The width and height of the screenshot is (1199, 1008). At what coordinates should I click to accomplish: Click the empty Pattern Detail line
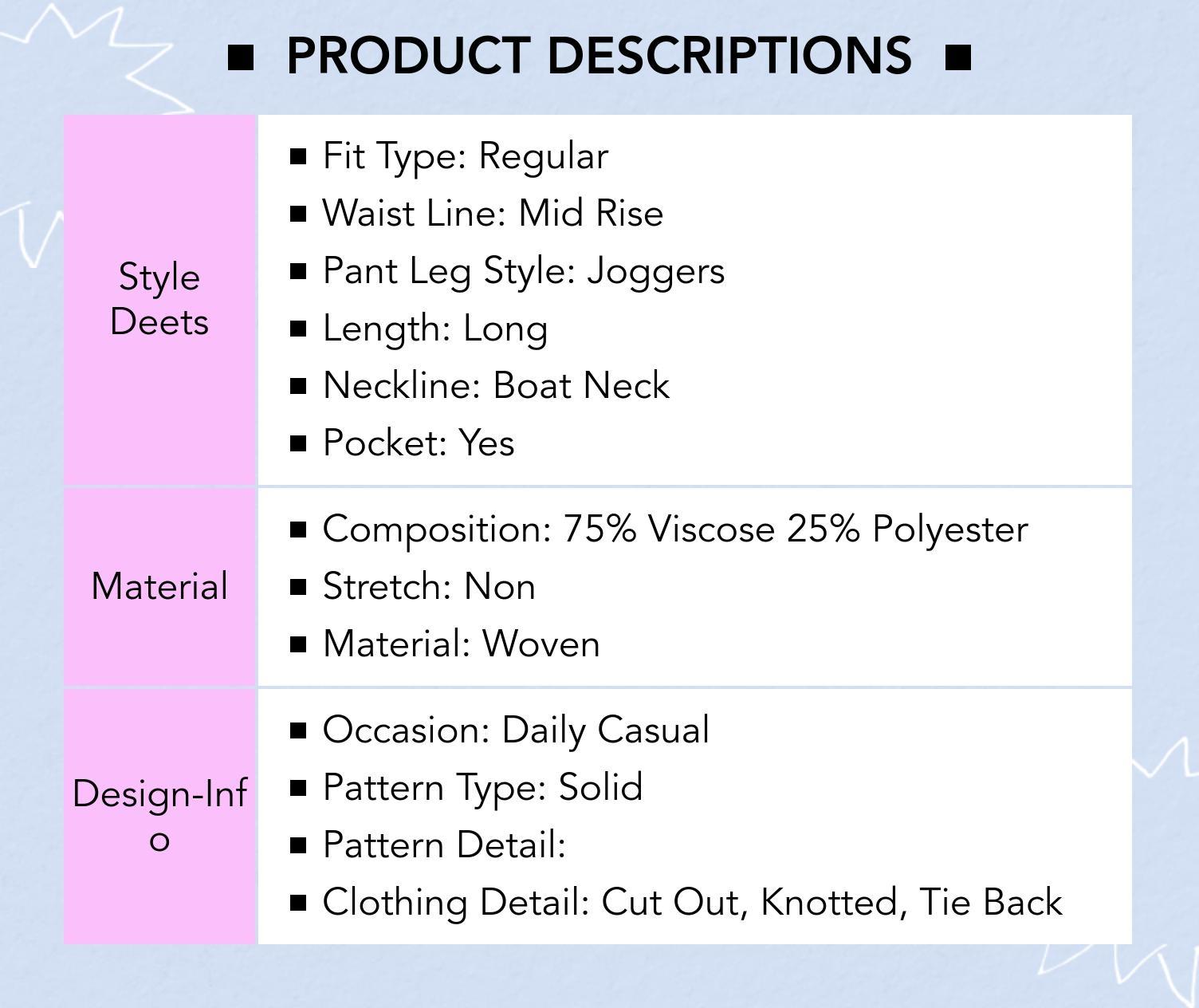click(x=444, y=845)
